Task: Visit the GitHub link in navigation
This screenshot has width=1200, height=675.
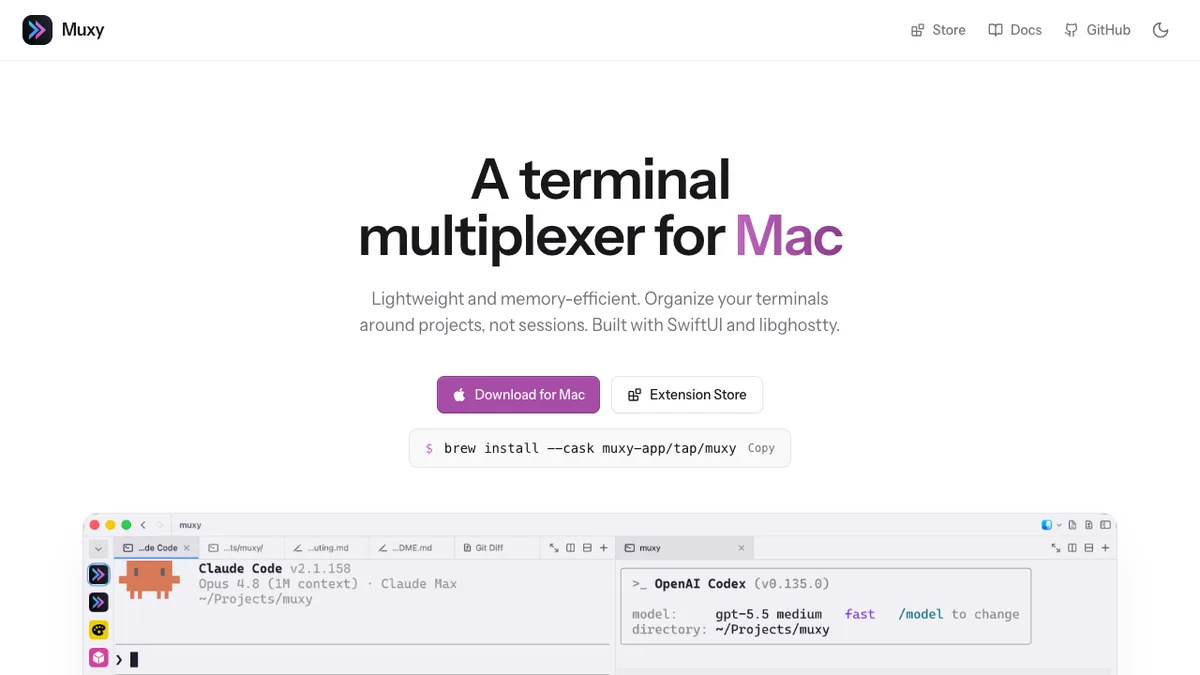Action: [1097, 30]
